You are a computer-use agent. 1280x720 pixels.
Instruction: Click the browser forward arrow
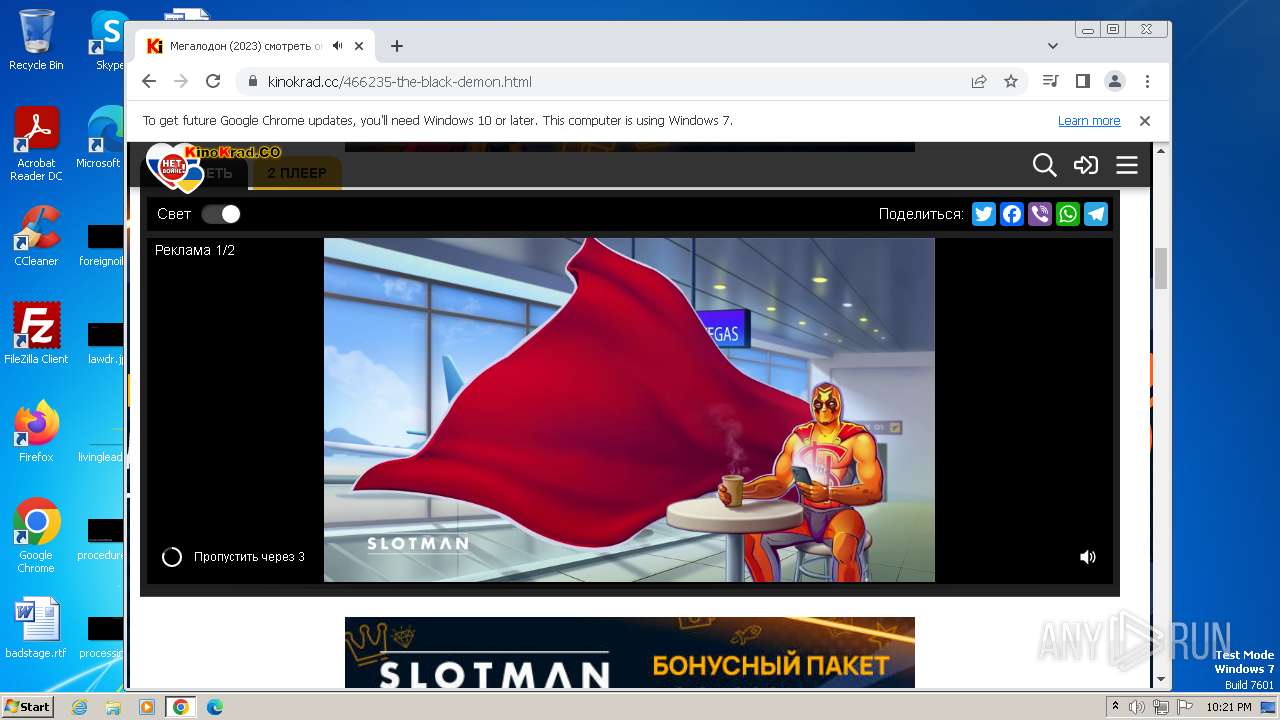click(x=181, y=81)
